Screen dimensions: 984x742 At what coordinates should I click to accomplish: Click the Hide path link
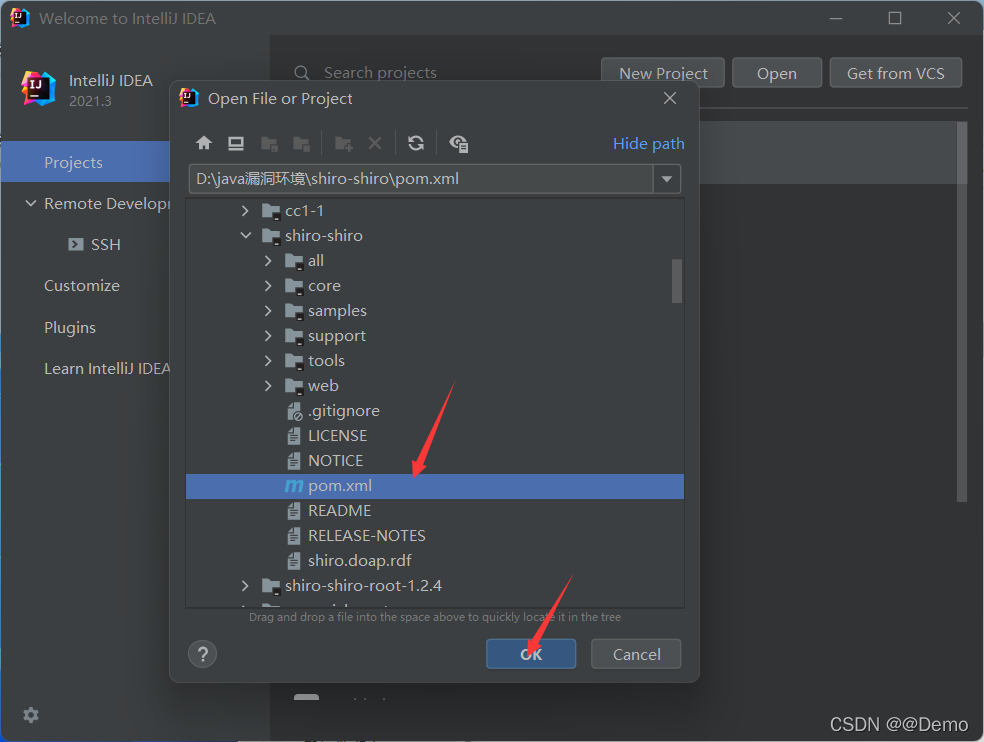(x=648, y=144)
